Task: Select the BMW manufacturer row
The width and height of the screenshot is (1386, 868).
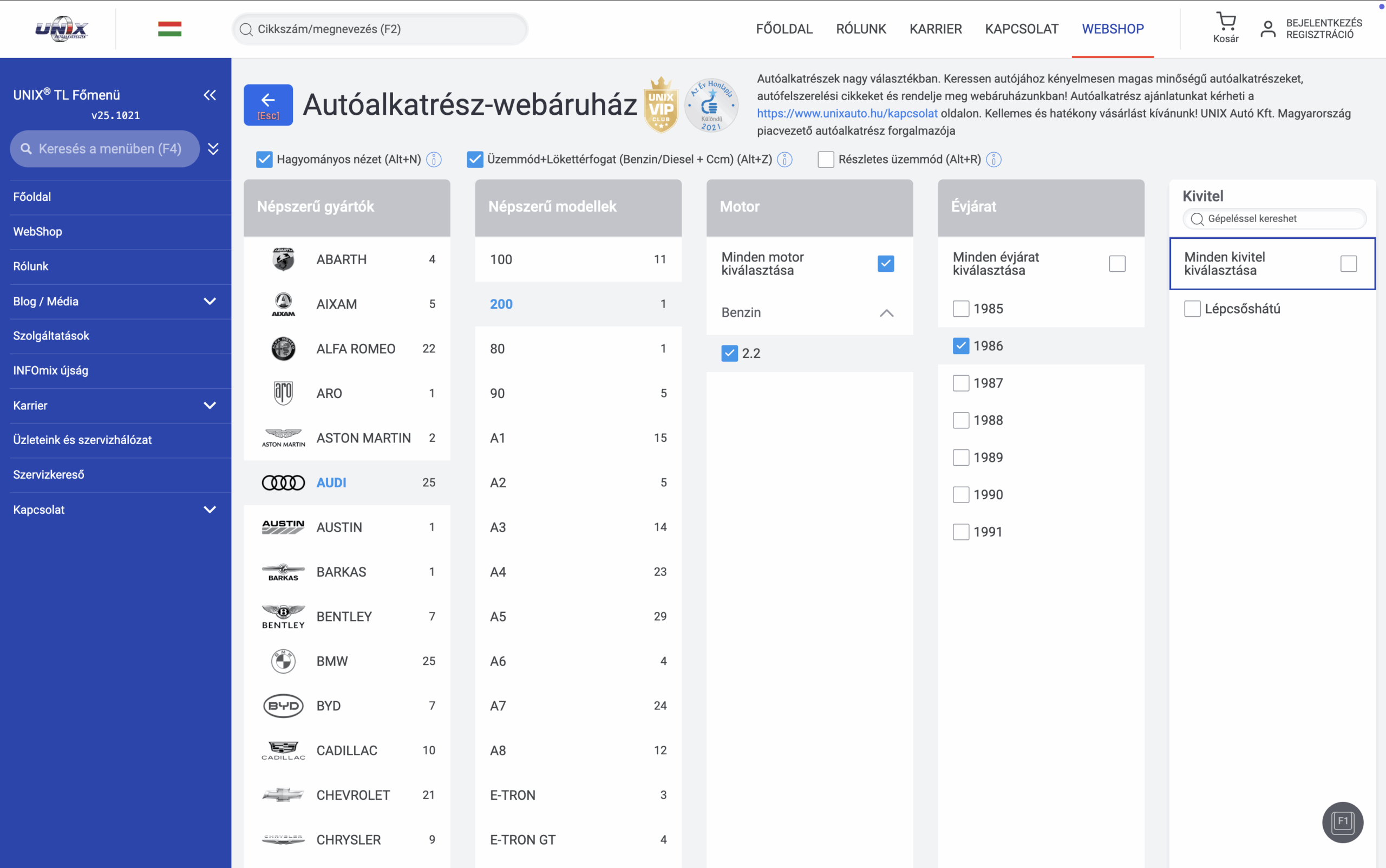Action: [x=346, y=661]
